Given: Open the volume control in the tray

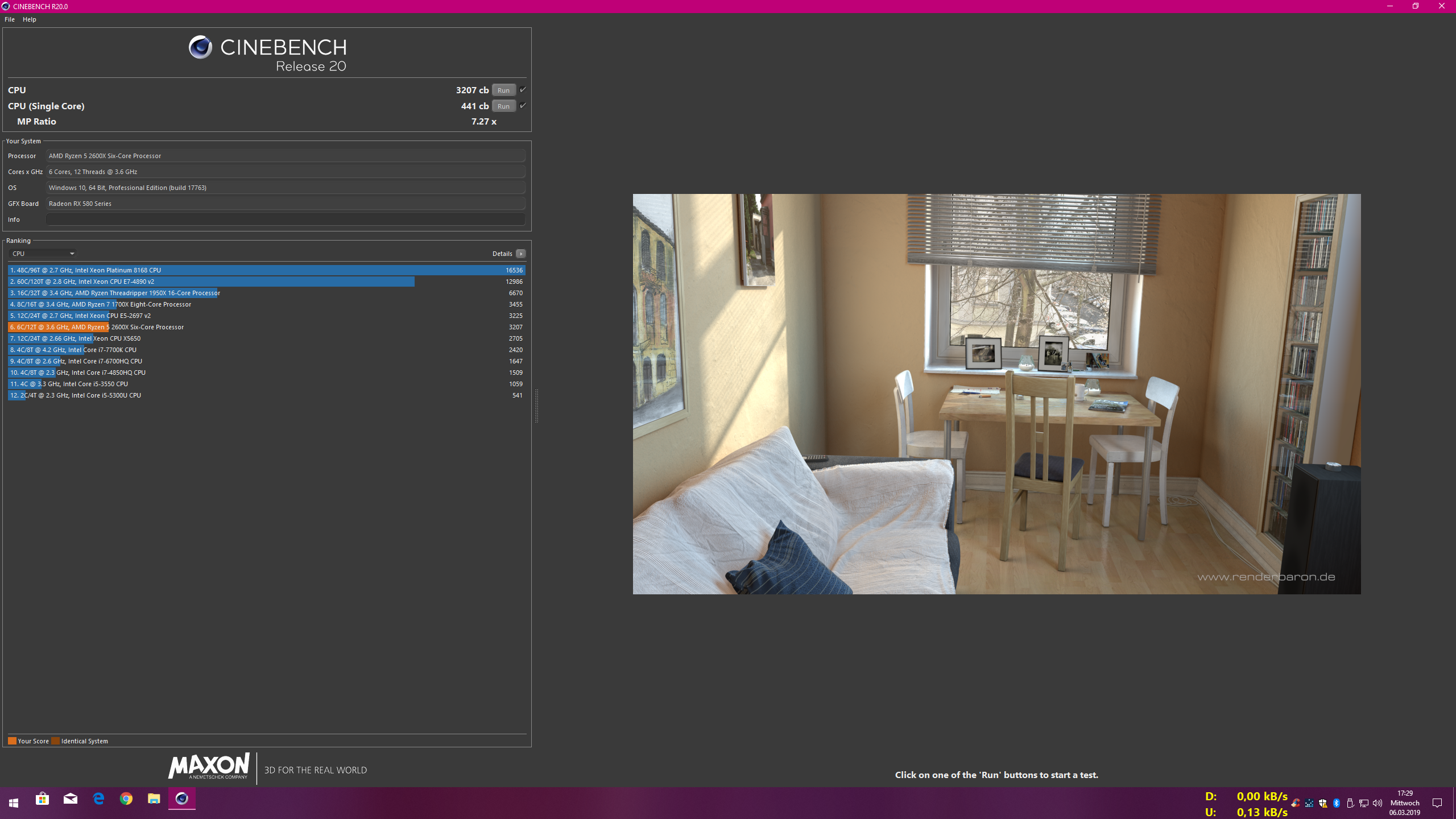Looking at the screenshot, I should (x=1378, y=803).
